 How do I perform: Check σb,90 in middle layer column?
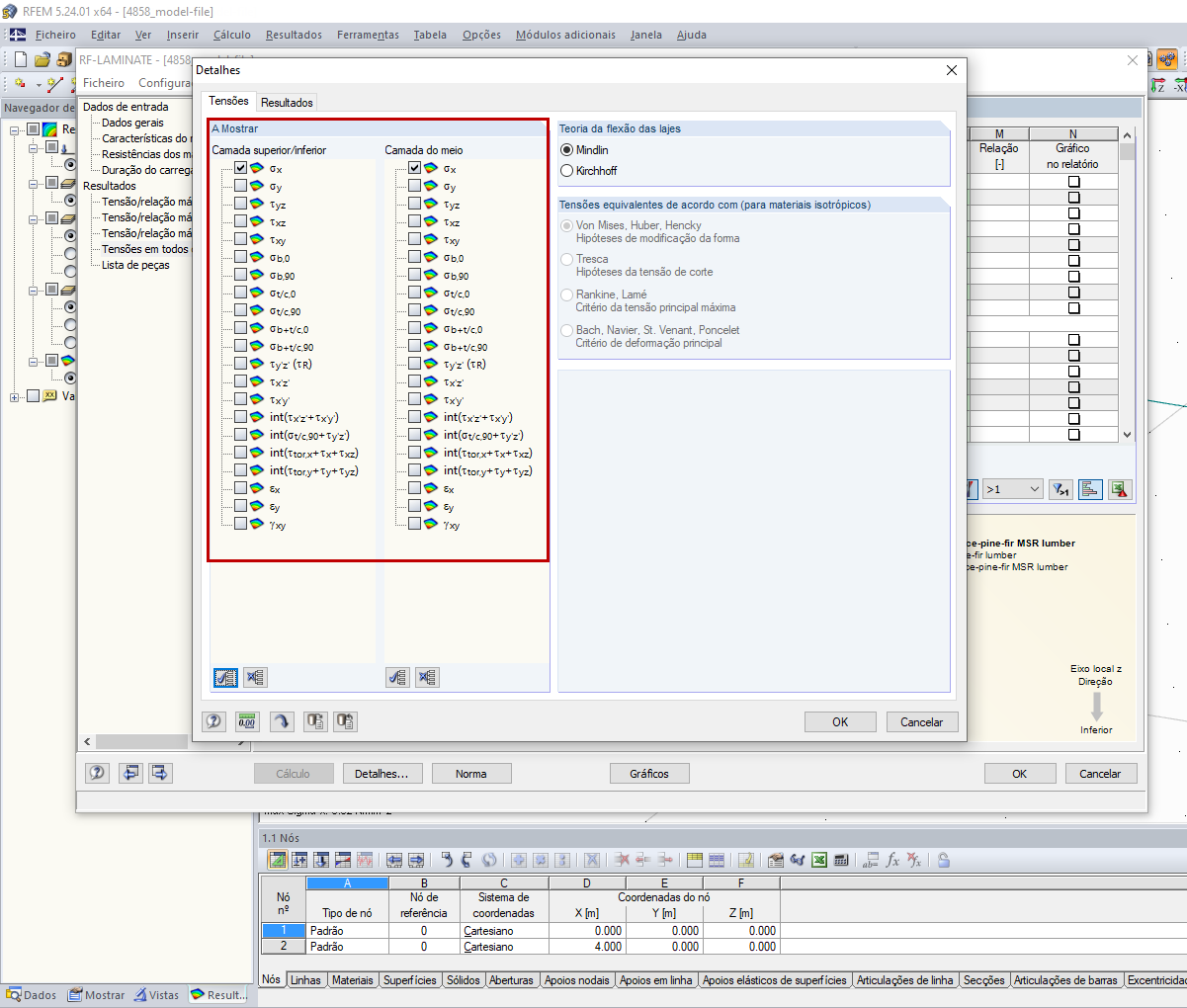click(415, 276)
